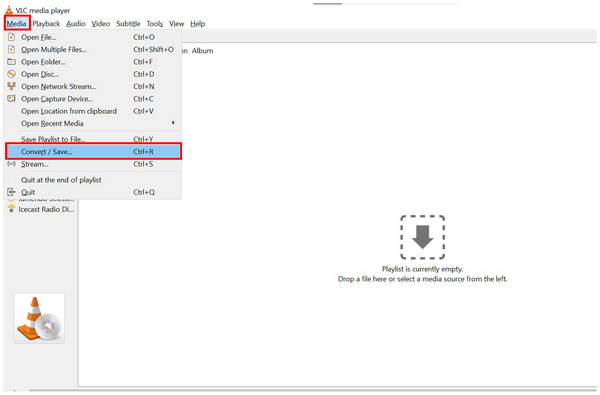Choose Open Network Stream... entry
The image size is (600, 395).
point(93,87)
